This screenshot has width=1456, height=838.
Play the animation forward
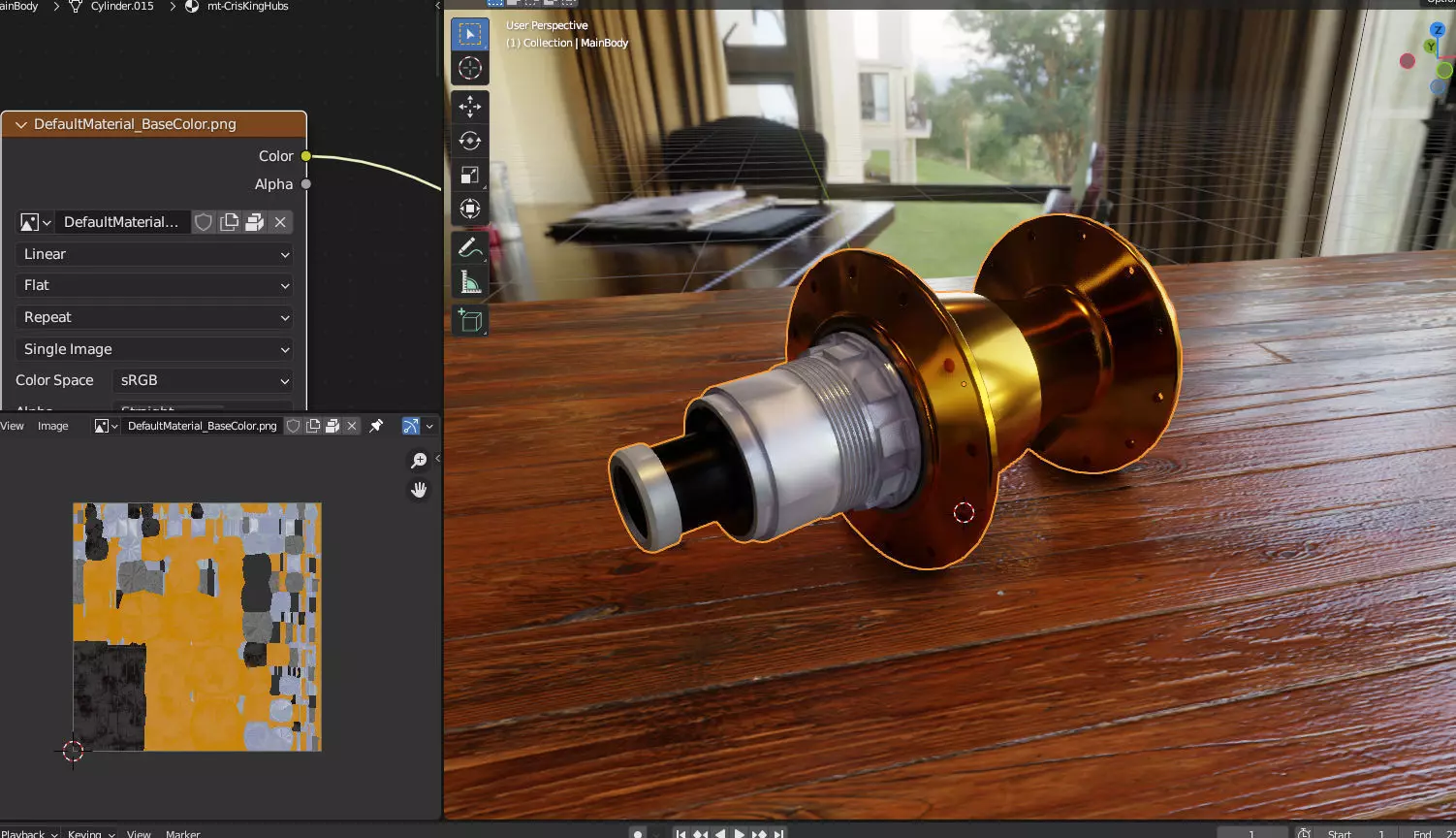[740, 833]
